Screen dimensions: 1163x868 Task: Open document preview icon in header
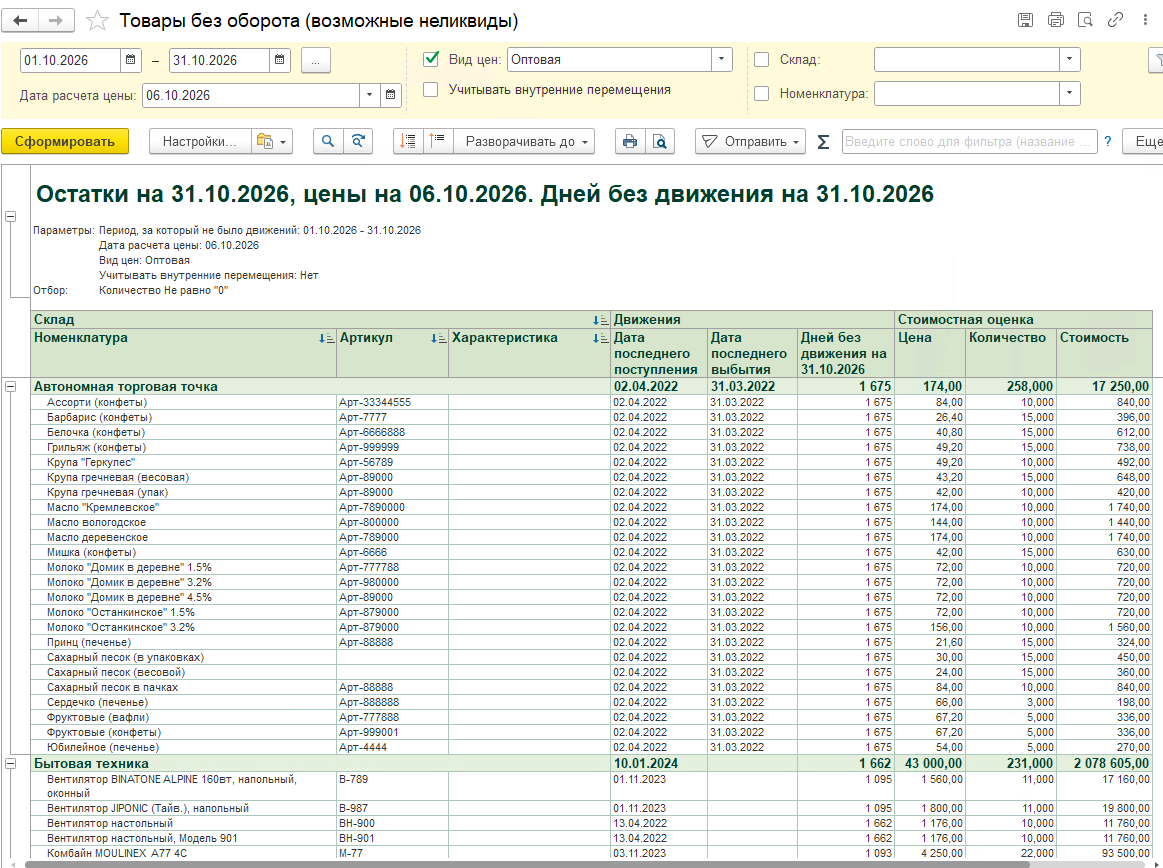coord(1085,20)
